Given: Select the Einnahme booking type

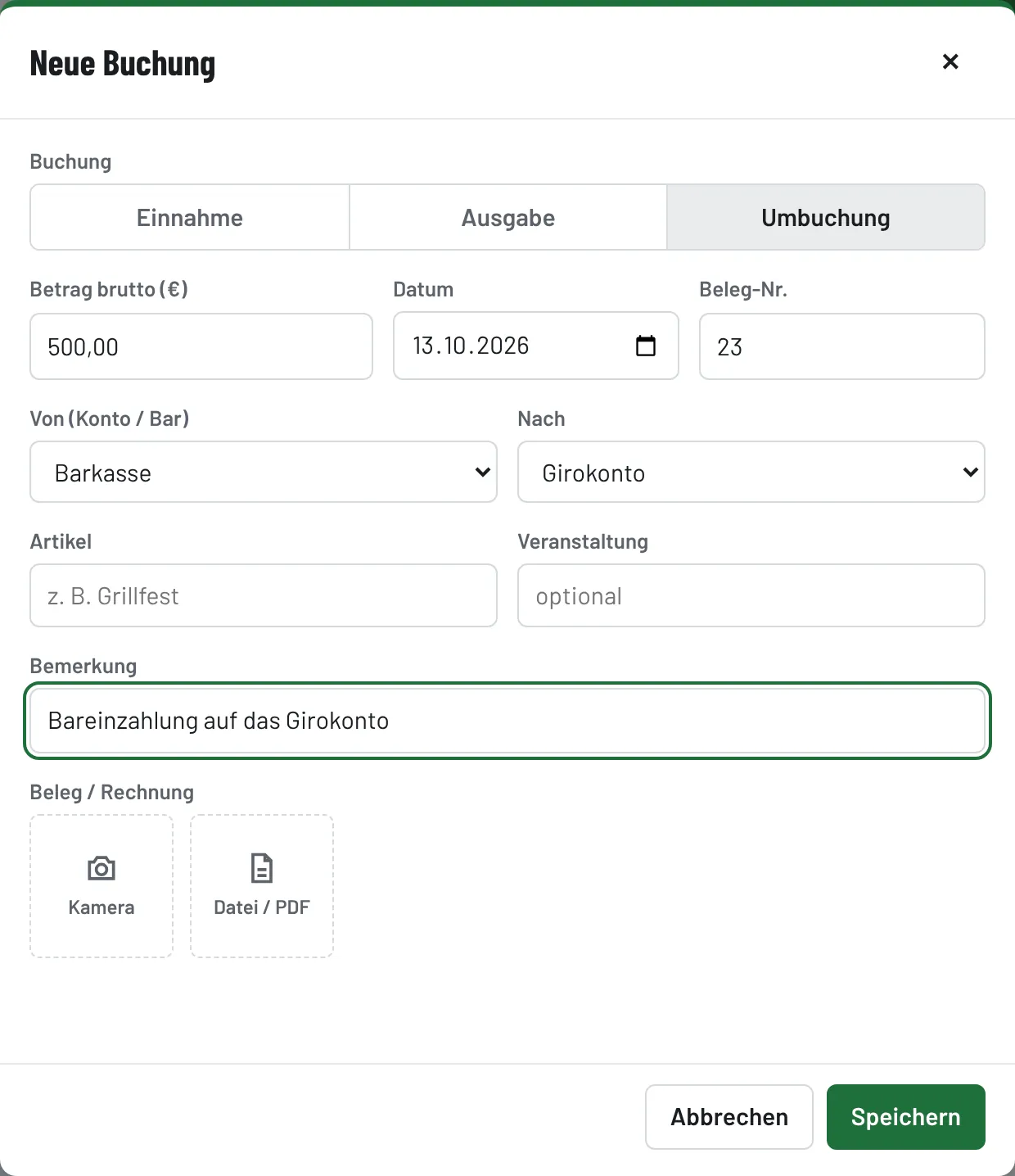Looking at the screenshot, I should click(x=190, y=218).
